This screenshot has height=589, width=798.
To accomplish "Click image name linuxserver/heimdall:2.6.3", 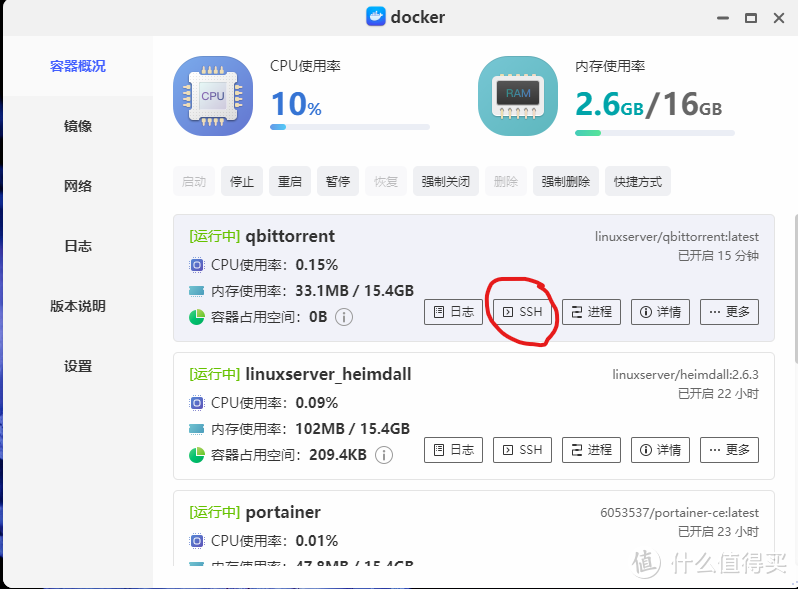I will 686,375.
